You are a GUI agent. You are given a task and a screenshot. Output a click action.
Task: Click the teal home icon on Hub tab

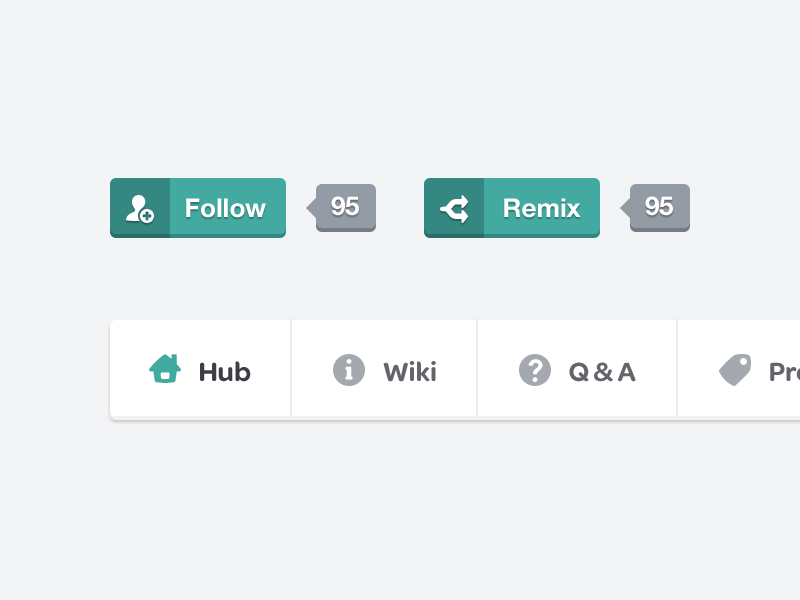point(165,369)
